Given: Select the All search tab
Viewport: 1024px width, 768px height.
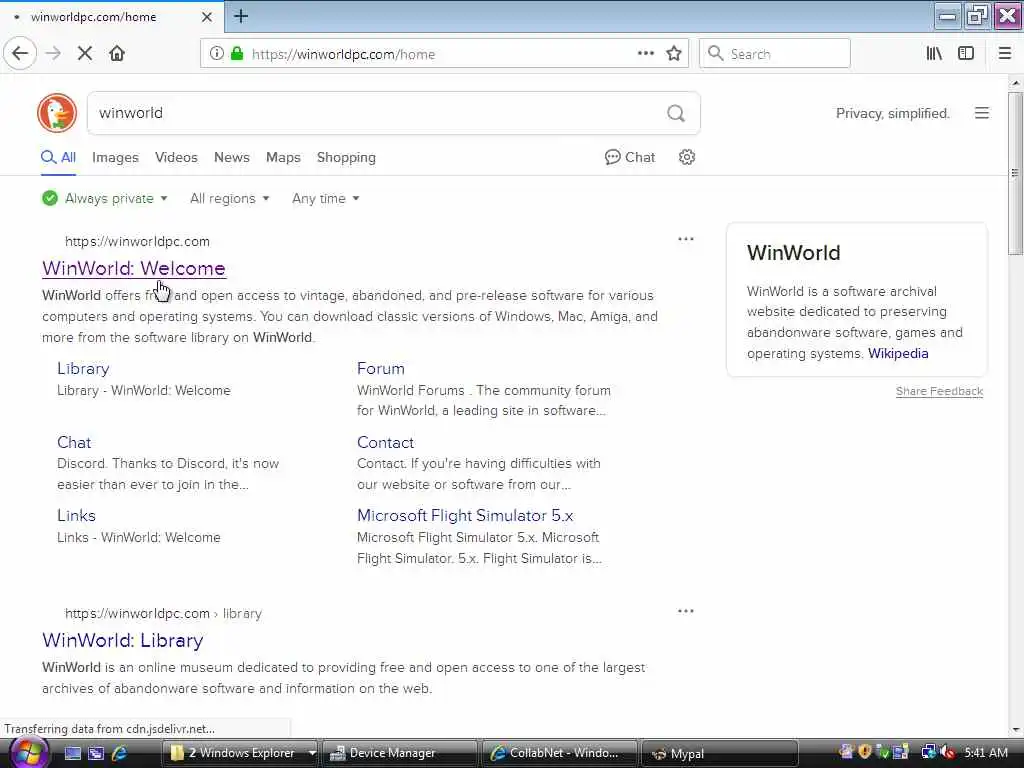Looking at the screenshot, I should (59, 157).
